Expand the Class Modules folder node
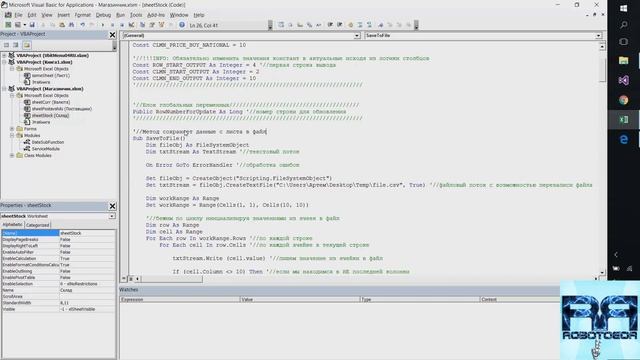The image size is (640, 360). pos(12,156)
